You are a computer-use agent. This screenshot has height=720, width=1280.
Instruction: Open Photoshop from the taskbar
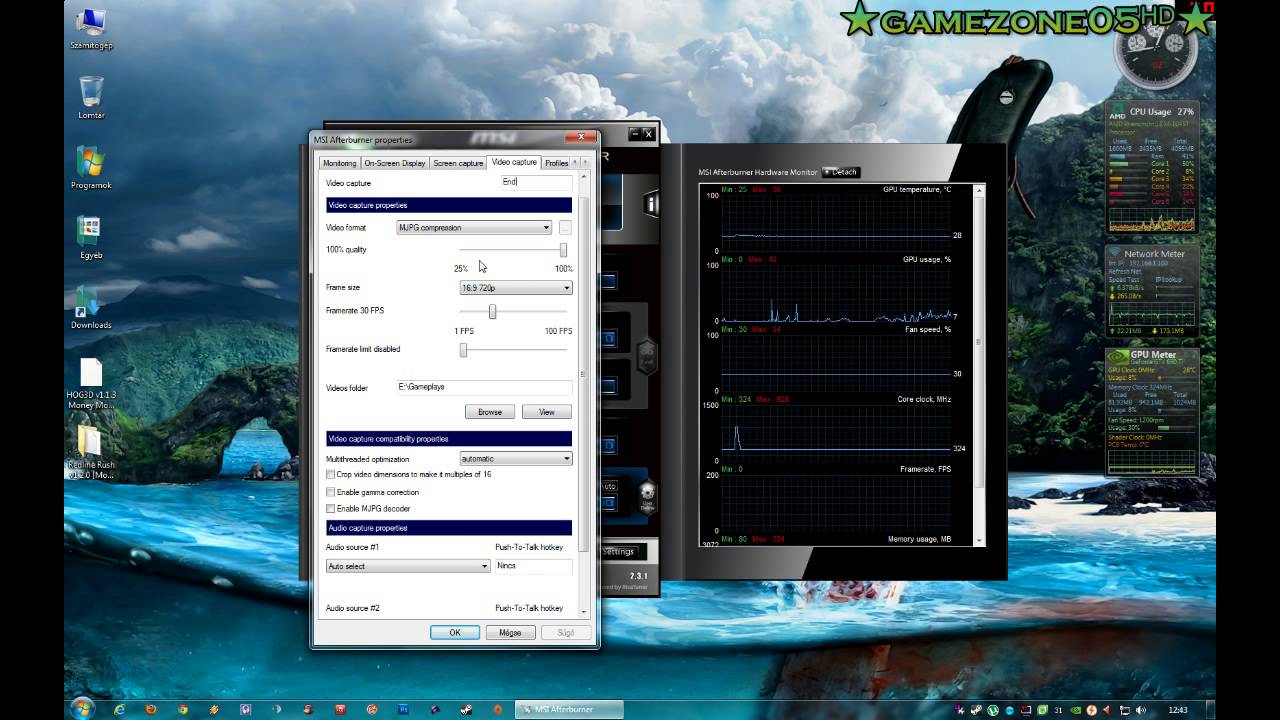403,709
